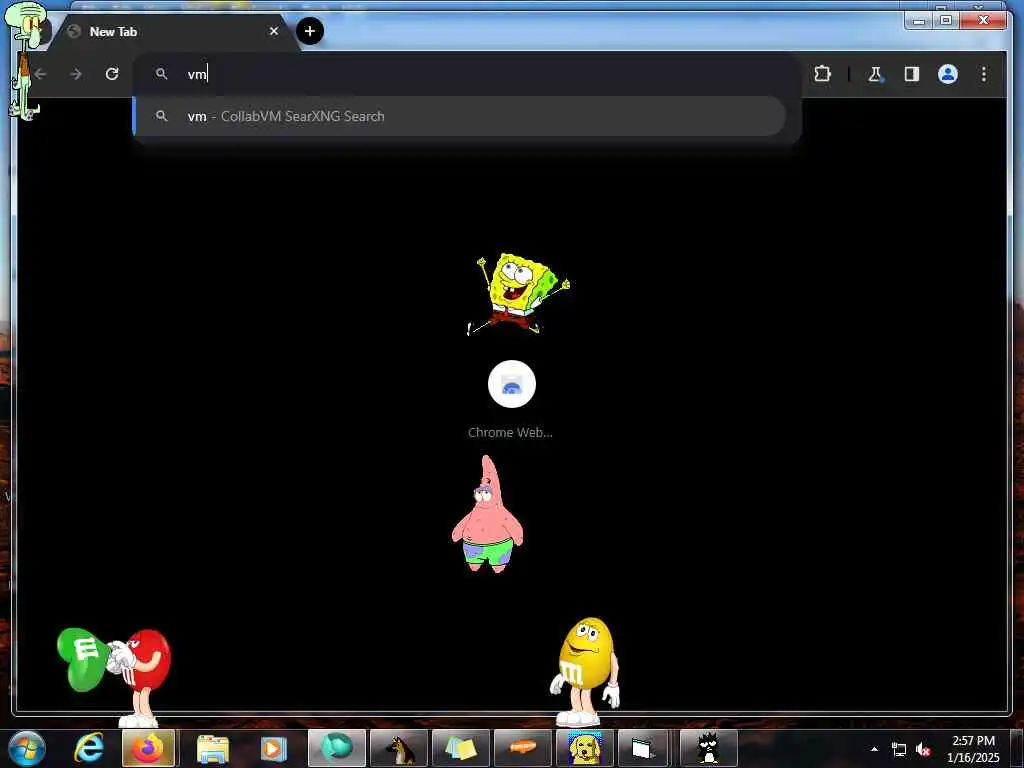Click the Squidward character by the tab strip
1024x768 pixels.
pyautogui.click(x=25, y=62)
